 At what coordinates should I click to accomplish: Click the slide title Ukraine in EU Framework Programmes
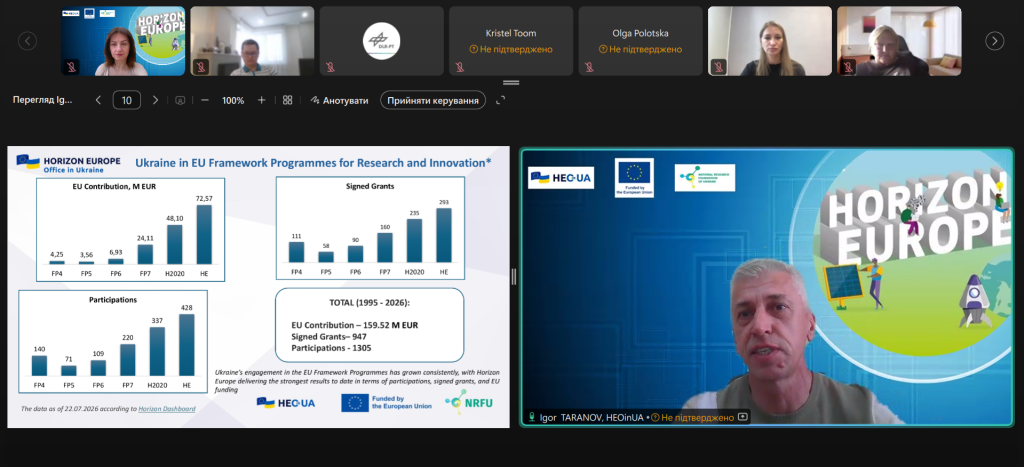(x=313, y=163)
